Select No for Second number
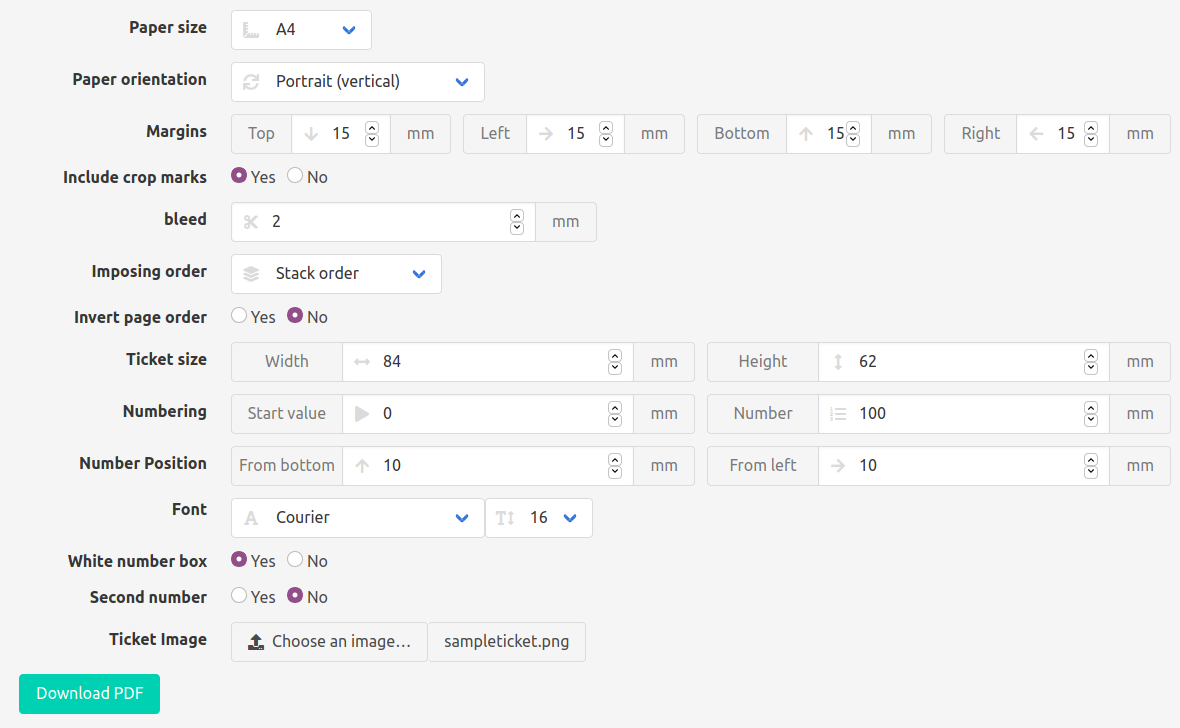This screenshot has height=728, width=1180. pyautogui.click(x=295, y=595)
